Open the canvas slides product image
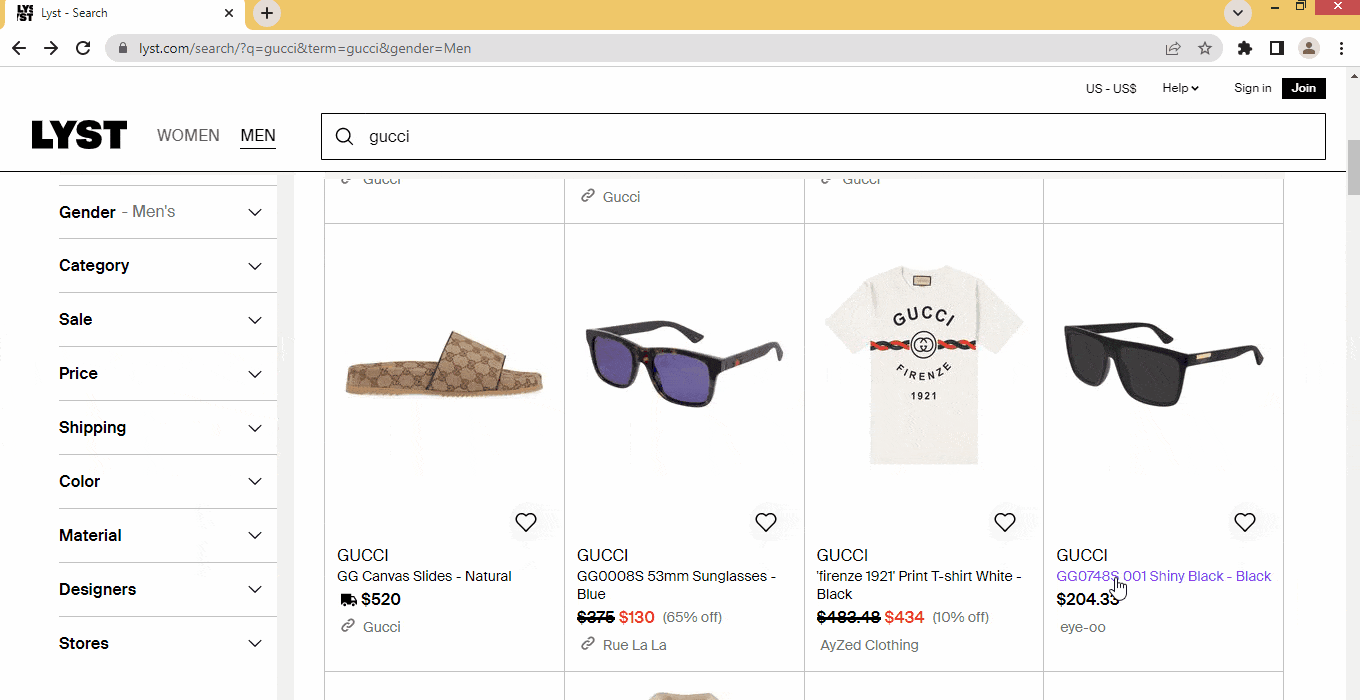 (x=444, y=366)
